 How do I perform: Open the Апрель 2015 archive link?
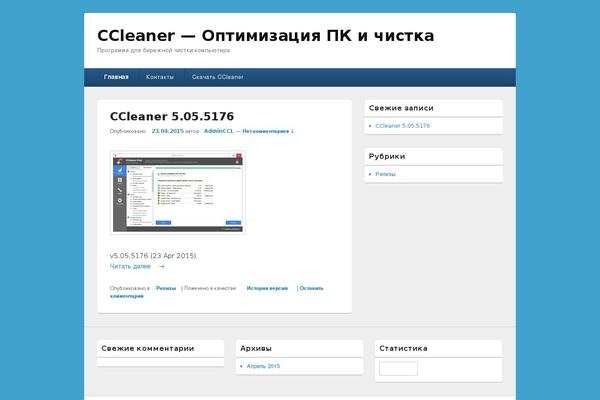point(263,366)
